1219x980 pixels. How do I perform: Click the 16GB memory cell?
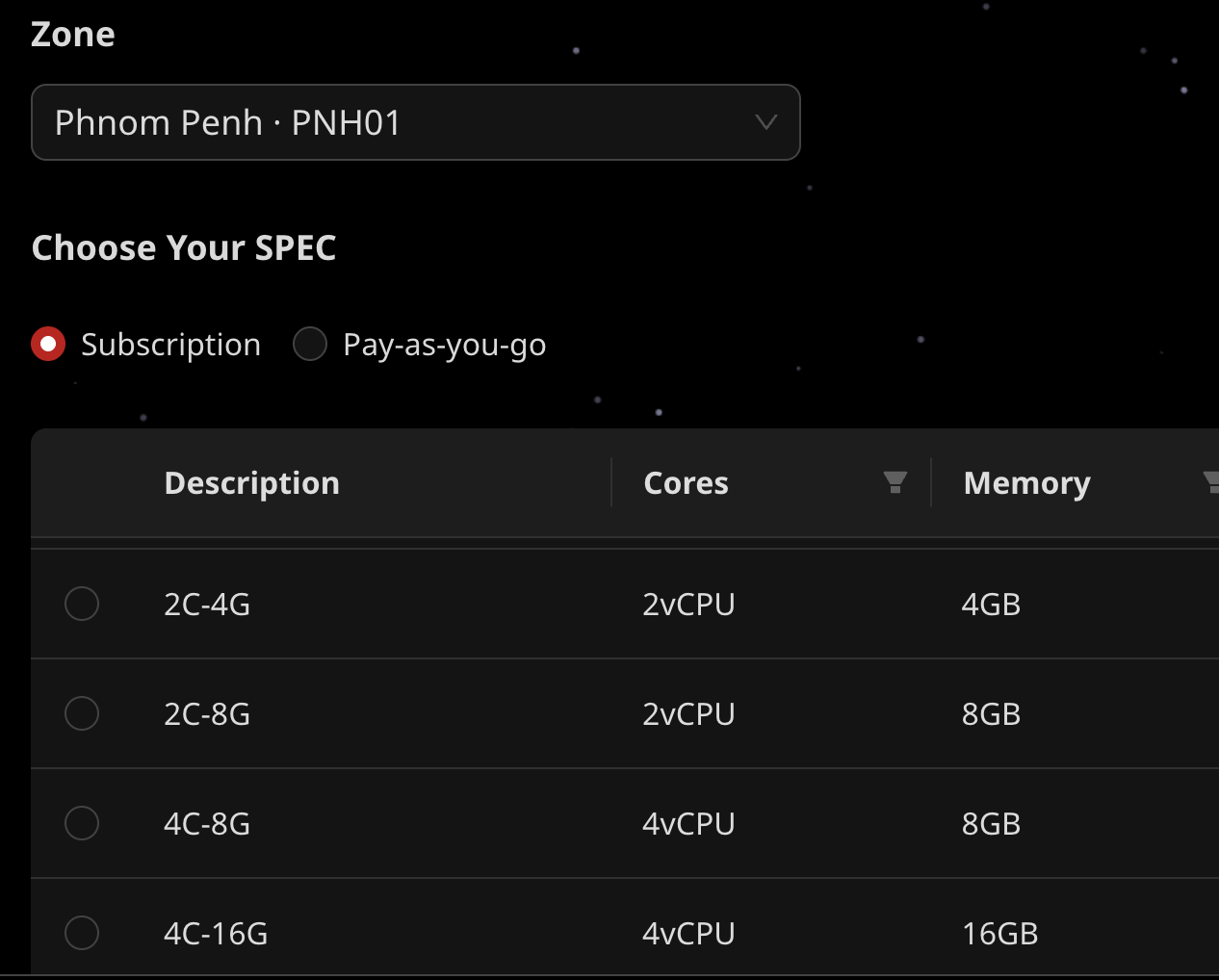coord(999,934)
